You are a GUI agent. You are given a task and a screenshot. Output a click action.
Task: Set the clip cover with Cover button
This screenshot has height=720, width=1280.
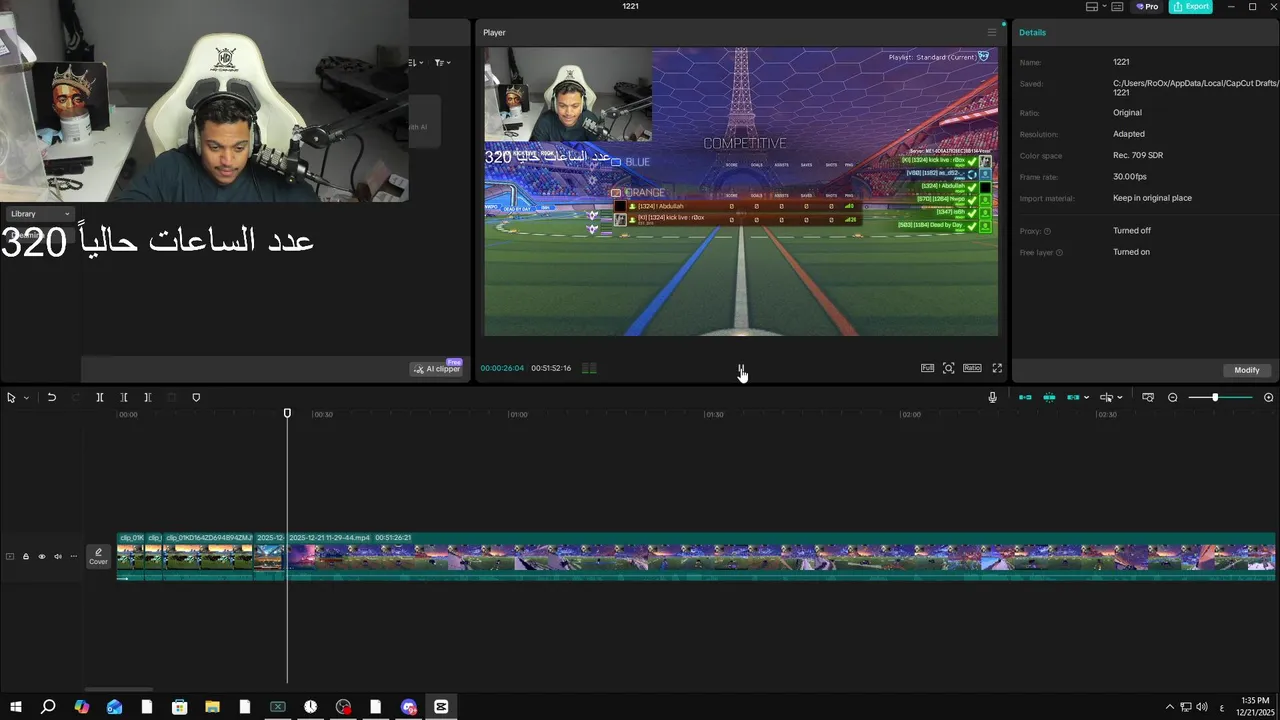[98, 556]
